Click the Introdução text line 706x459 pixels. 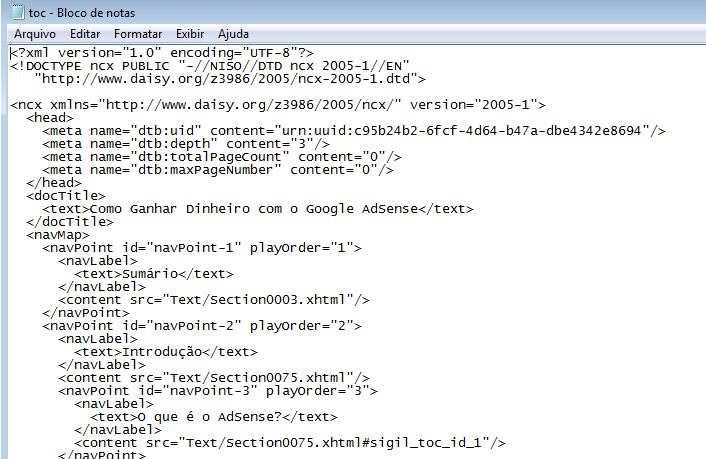pyautogui.click(x=166, y=352)
